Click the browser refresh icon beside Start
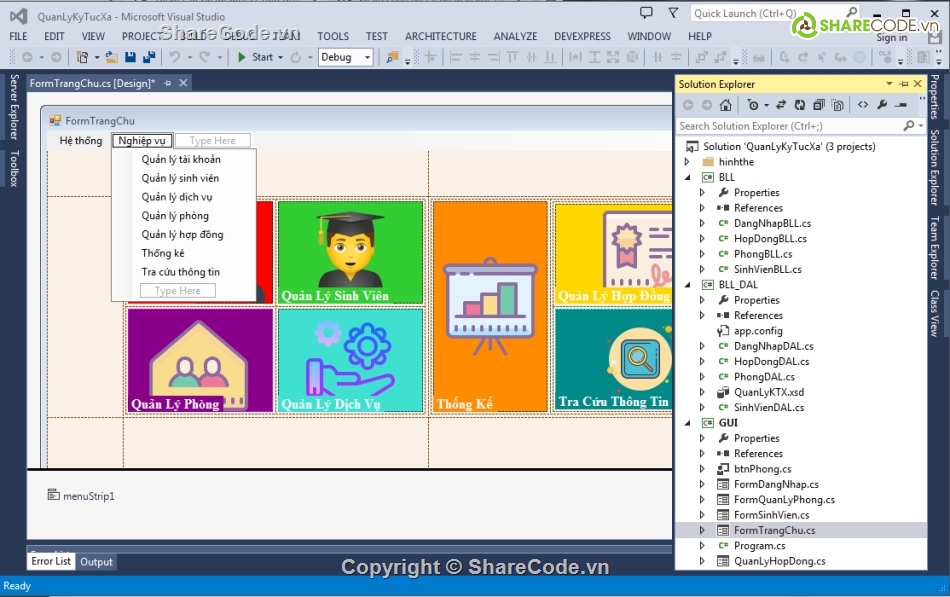 pyautogui.click(x=296, y=57)
